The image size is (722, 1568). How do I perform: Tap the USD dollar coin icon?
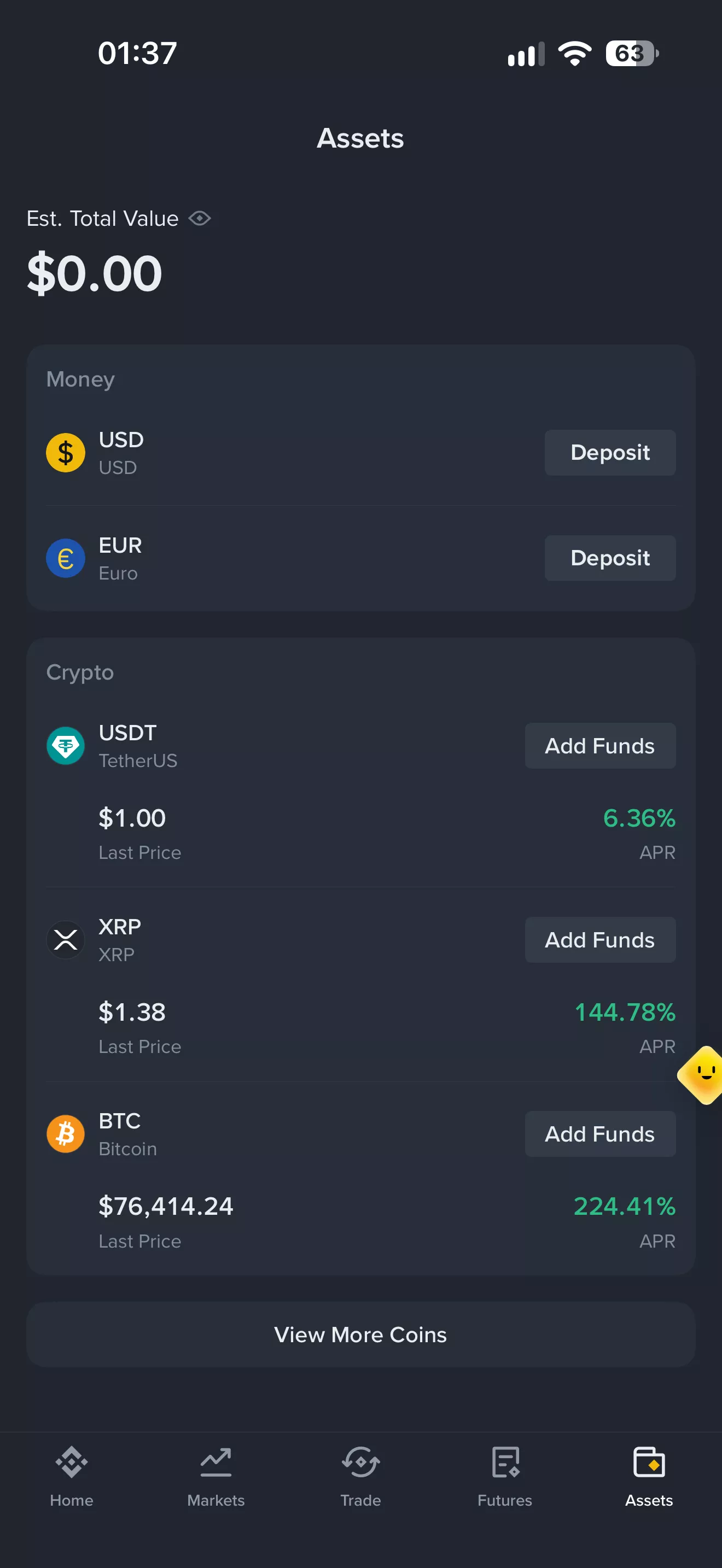click(66, 453)
